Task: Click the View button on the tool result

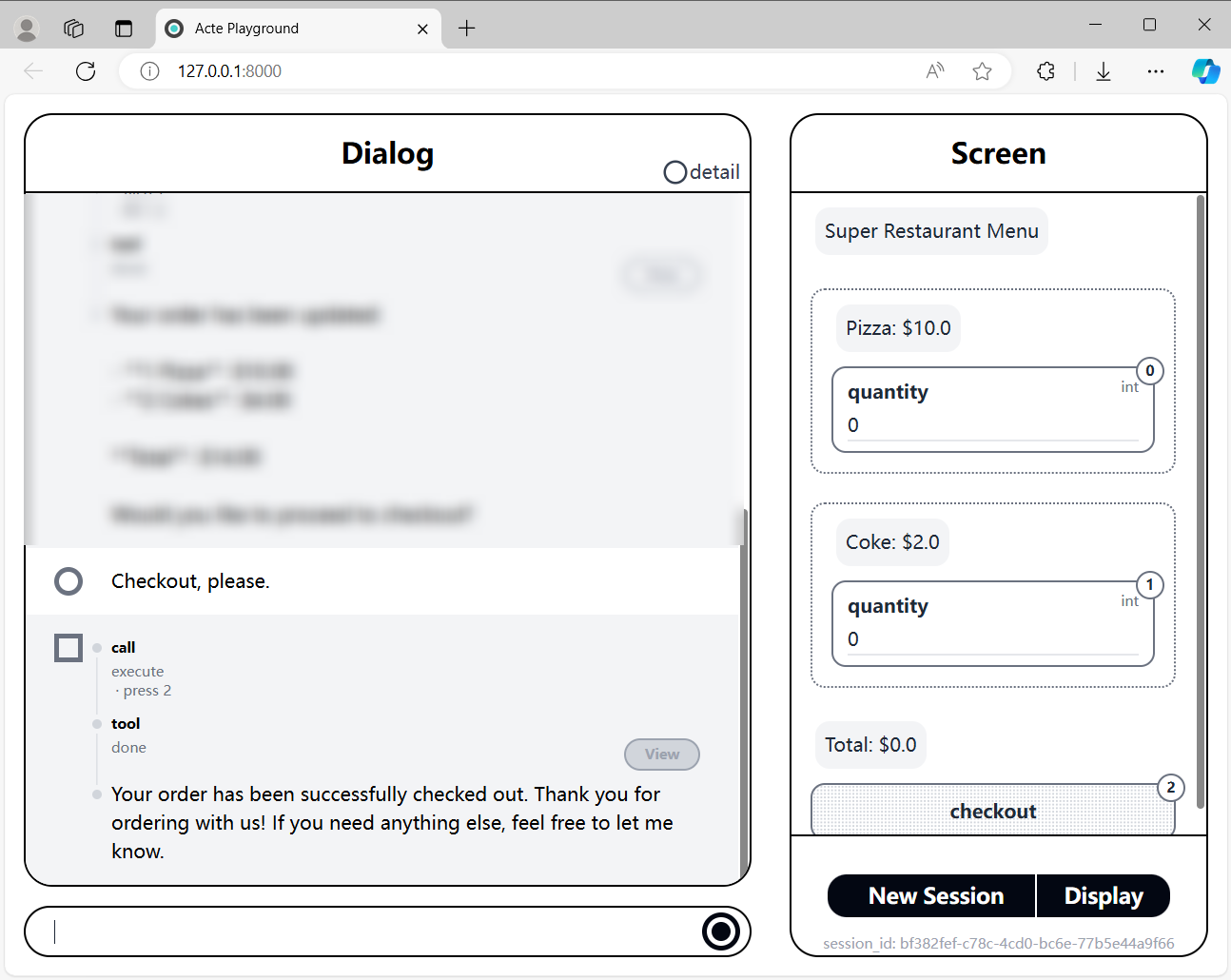Action: (661, 754)
